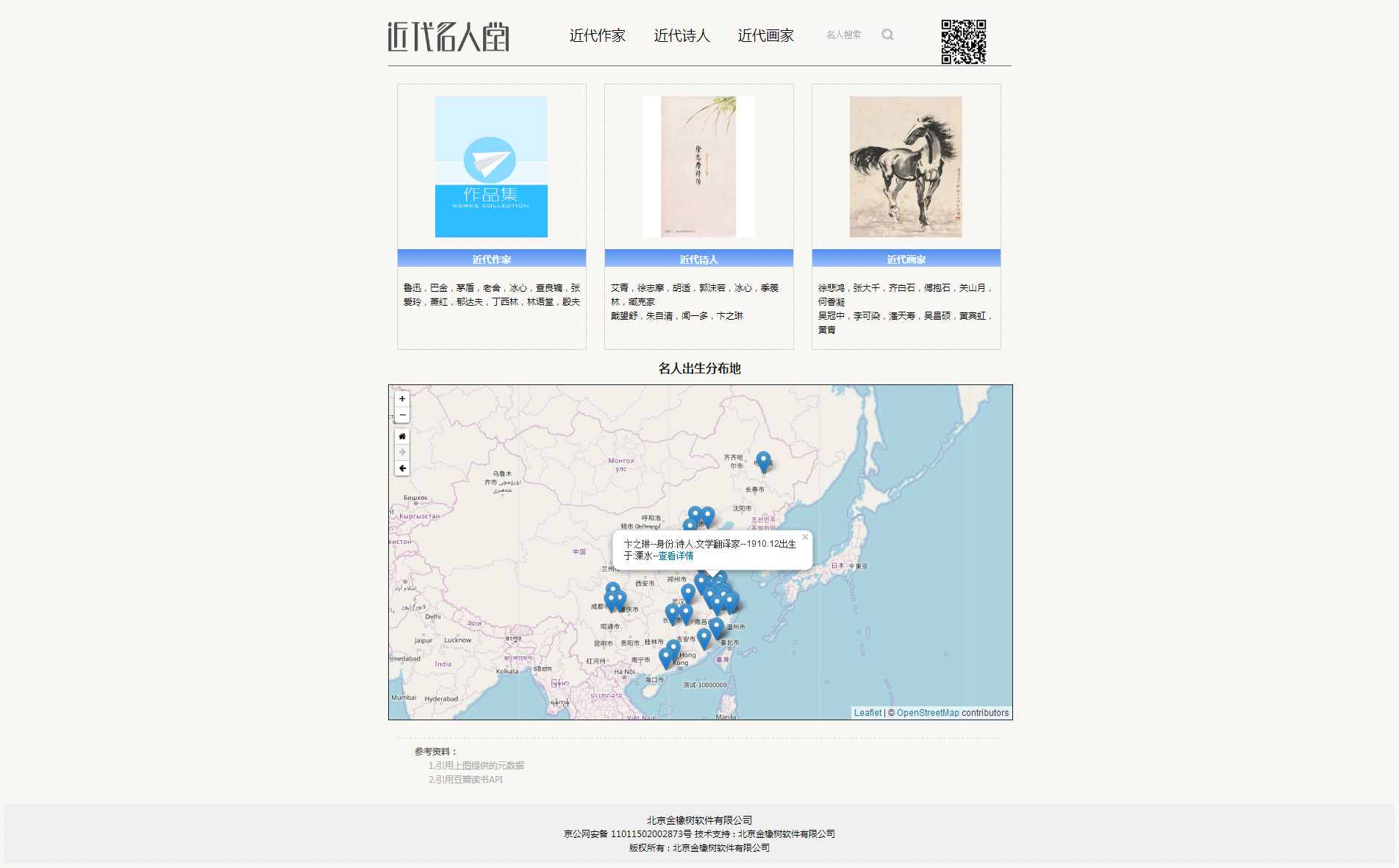Viewport: 1399px width, 868px height.
Task: Open 近代作家 in top navigation
Action: point(597,35)
